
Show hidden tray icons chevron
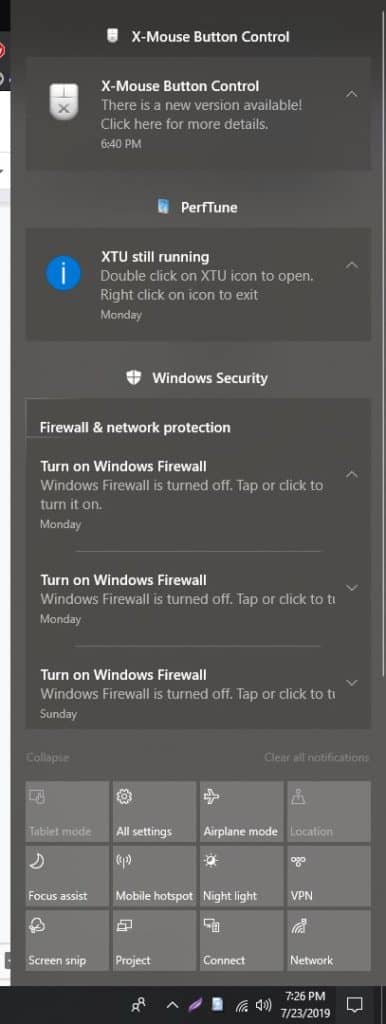[172, 1004]
